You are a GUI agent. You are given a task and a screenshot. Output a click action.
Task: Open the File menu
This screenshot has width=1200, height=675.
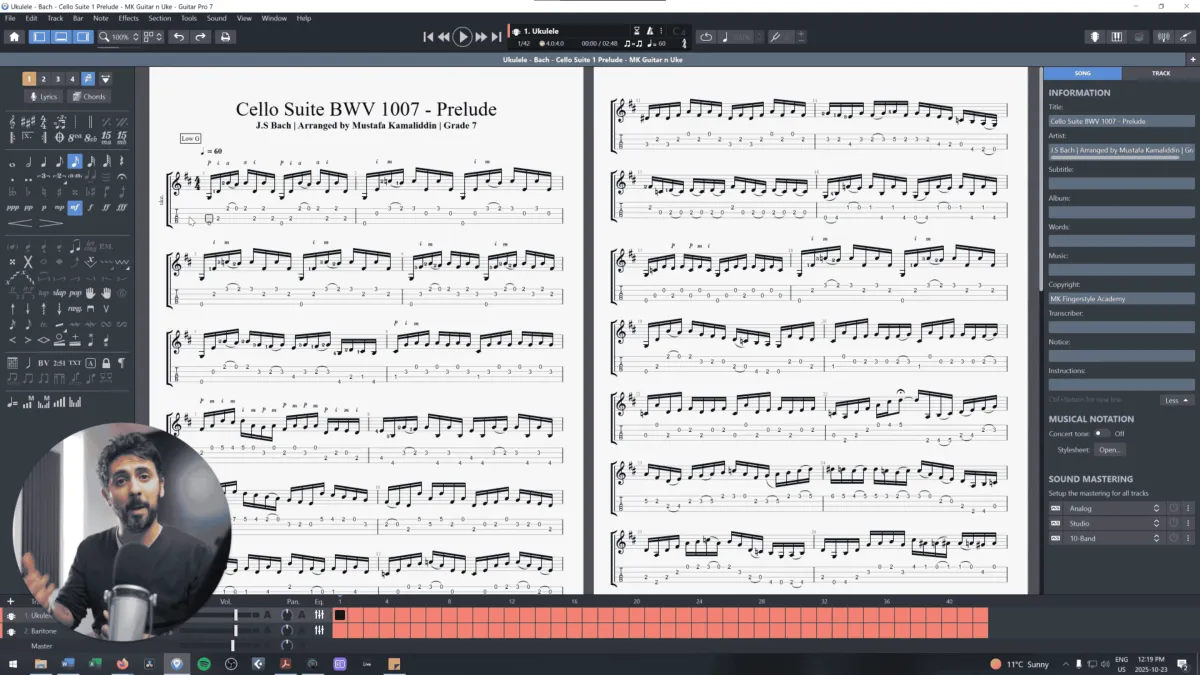[x=10, y=18]
